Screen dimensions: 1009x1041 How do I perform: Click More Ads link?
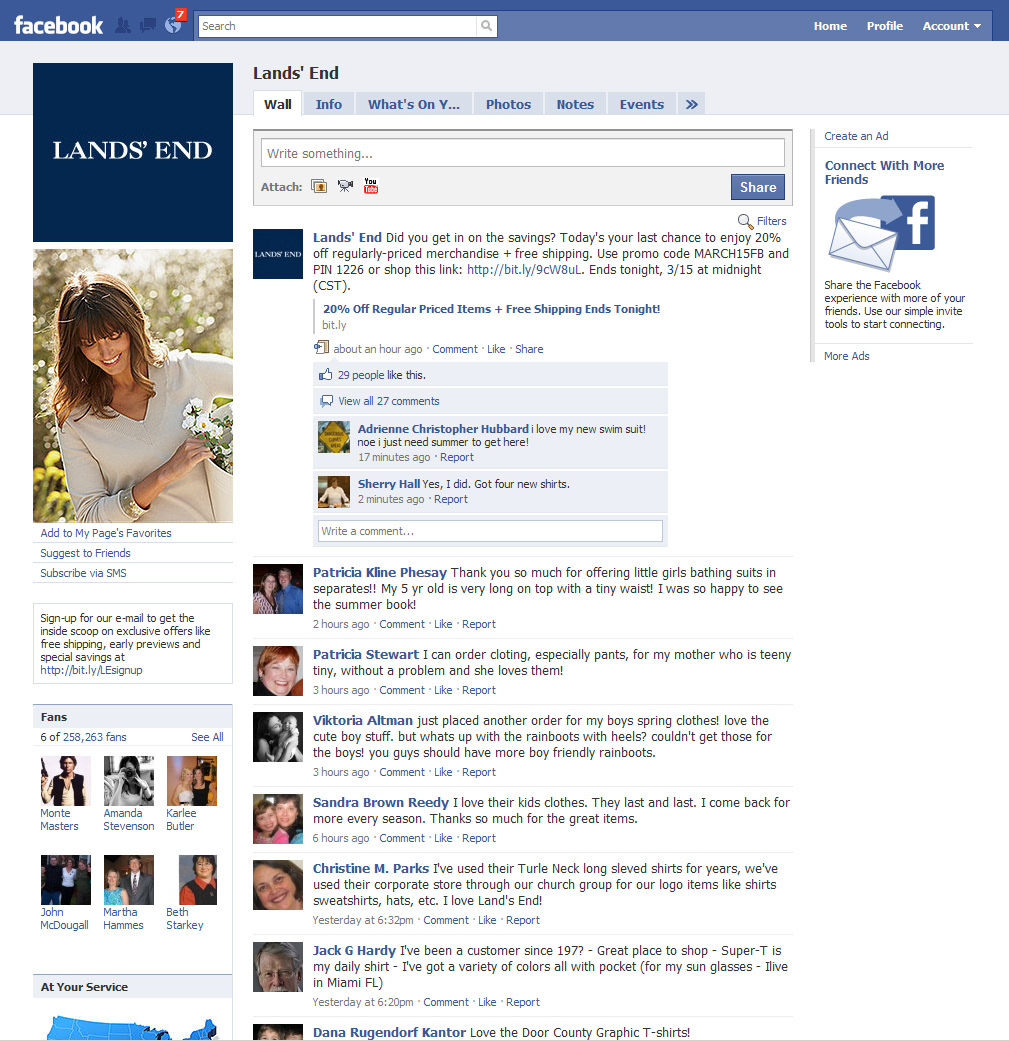coord(846,356)
